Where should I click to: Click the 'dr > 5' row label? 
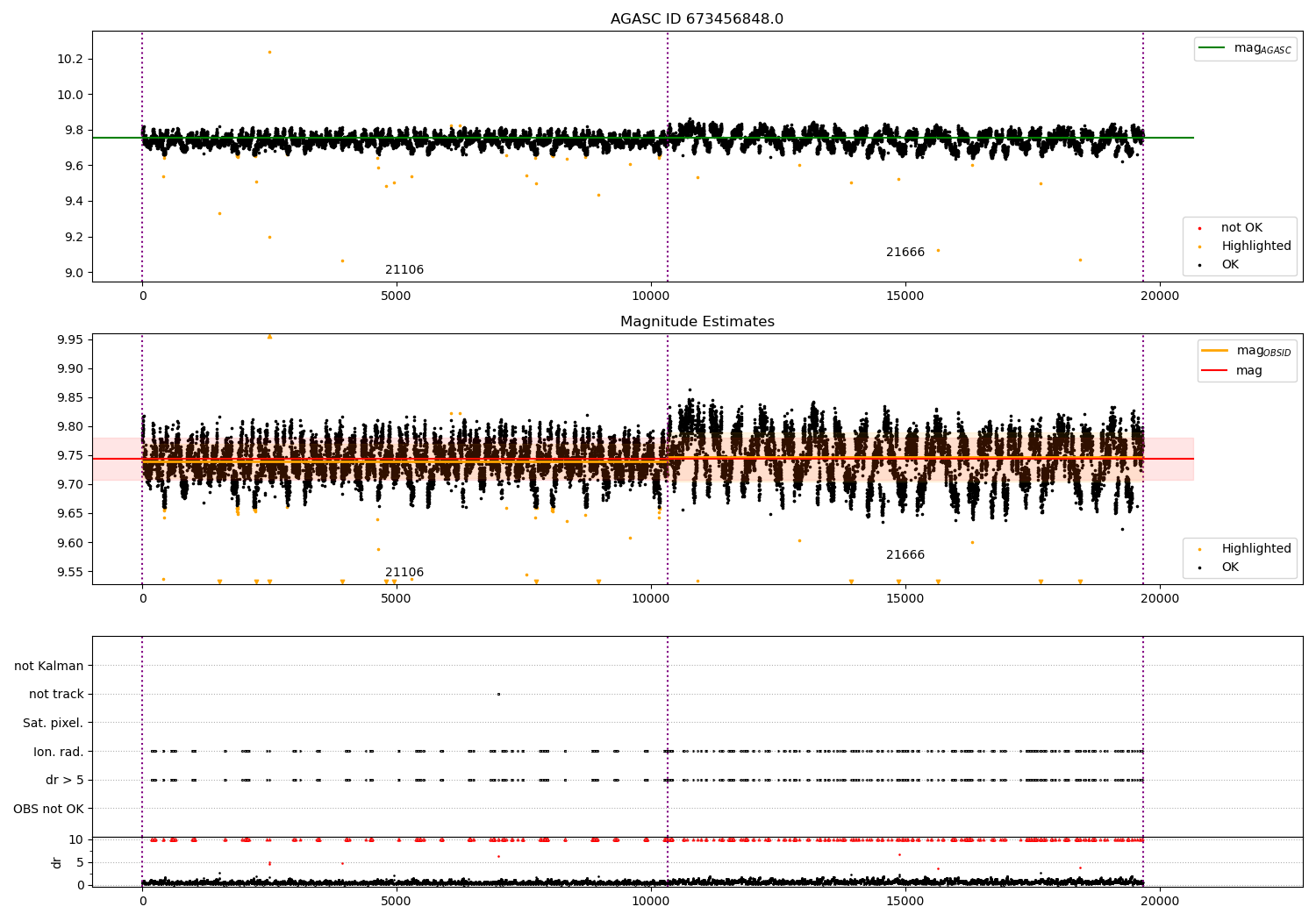coord(65,781)
